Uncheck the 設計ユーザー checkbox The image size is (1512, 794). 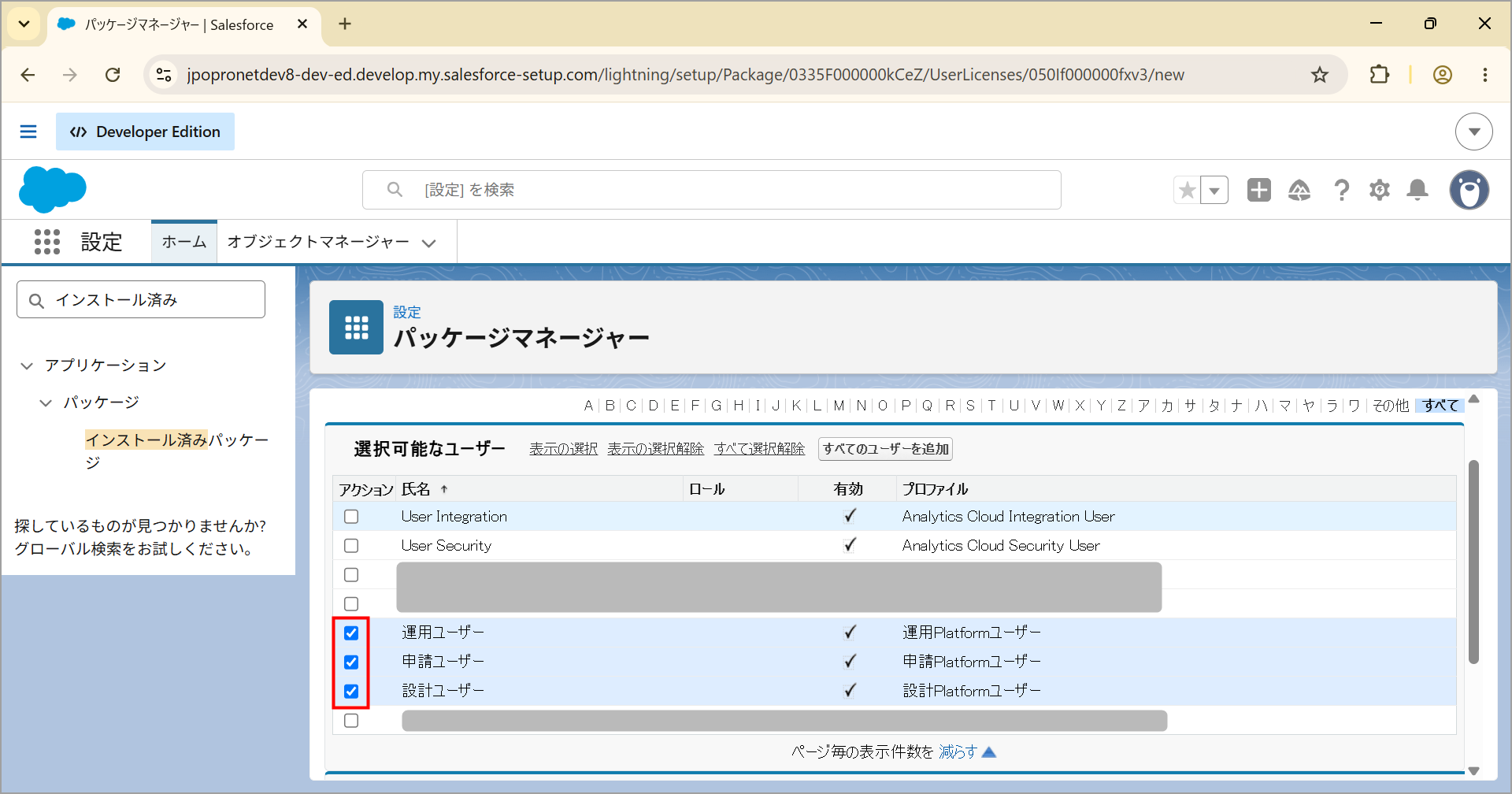(x=351, y=692)
